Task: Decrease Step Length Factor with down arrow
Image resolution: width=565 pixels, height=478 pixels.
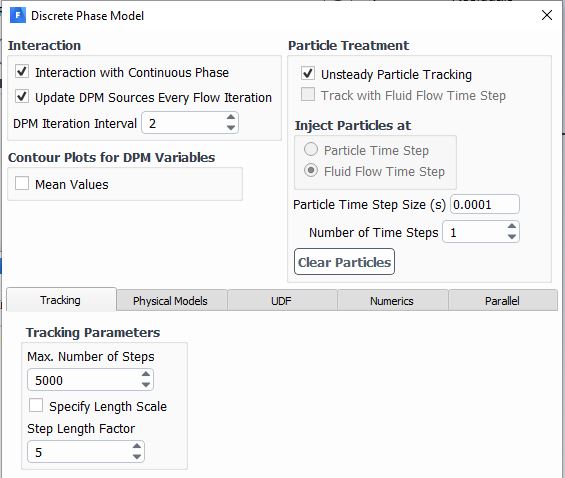Action: pos(137,457)
